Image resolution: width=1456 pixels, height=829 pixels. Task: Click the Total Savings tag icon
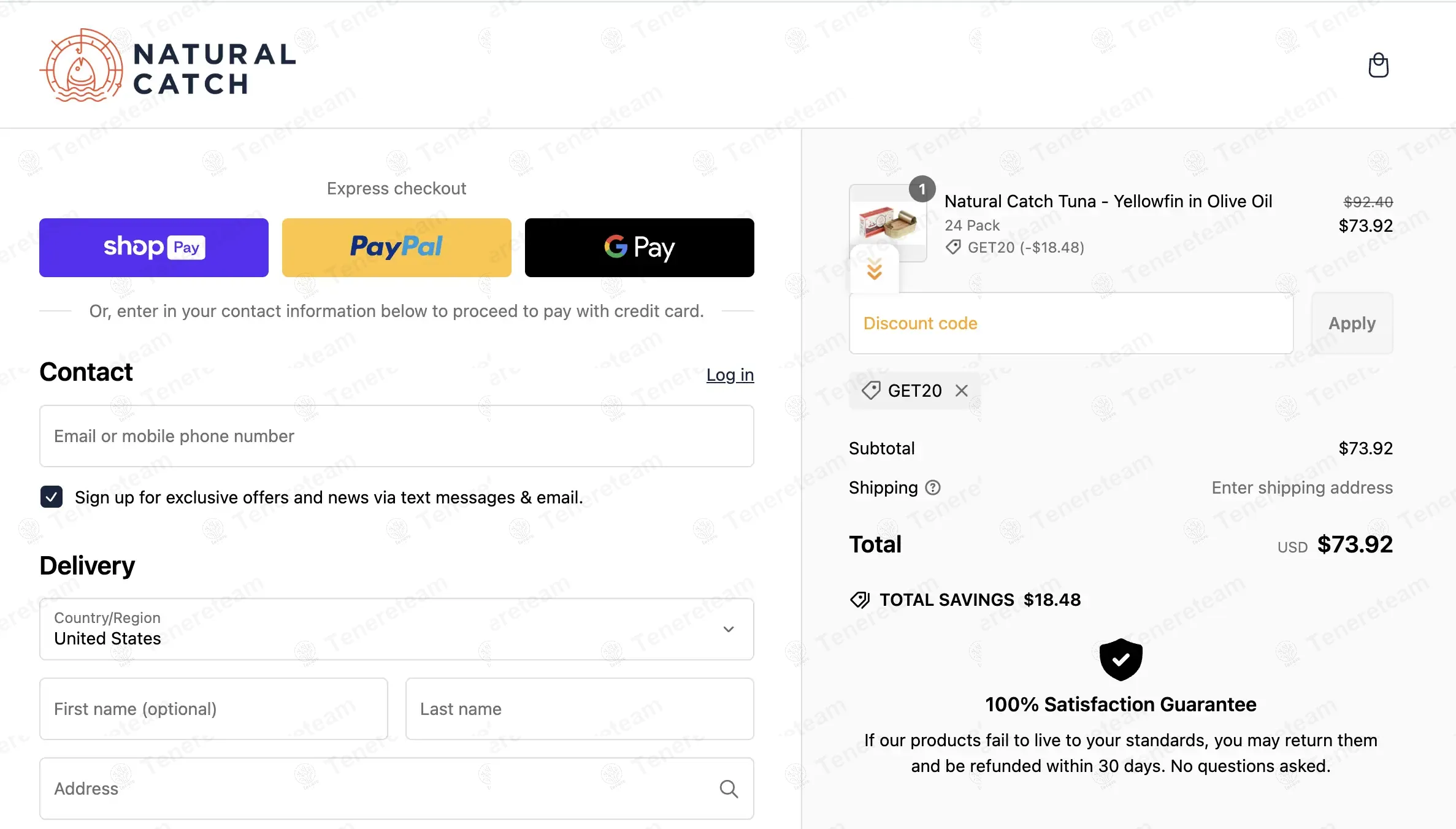[860, 600]
